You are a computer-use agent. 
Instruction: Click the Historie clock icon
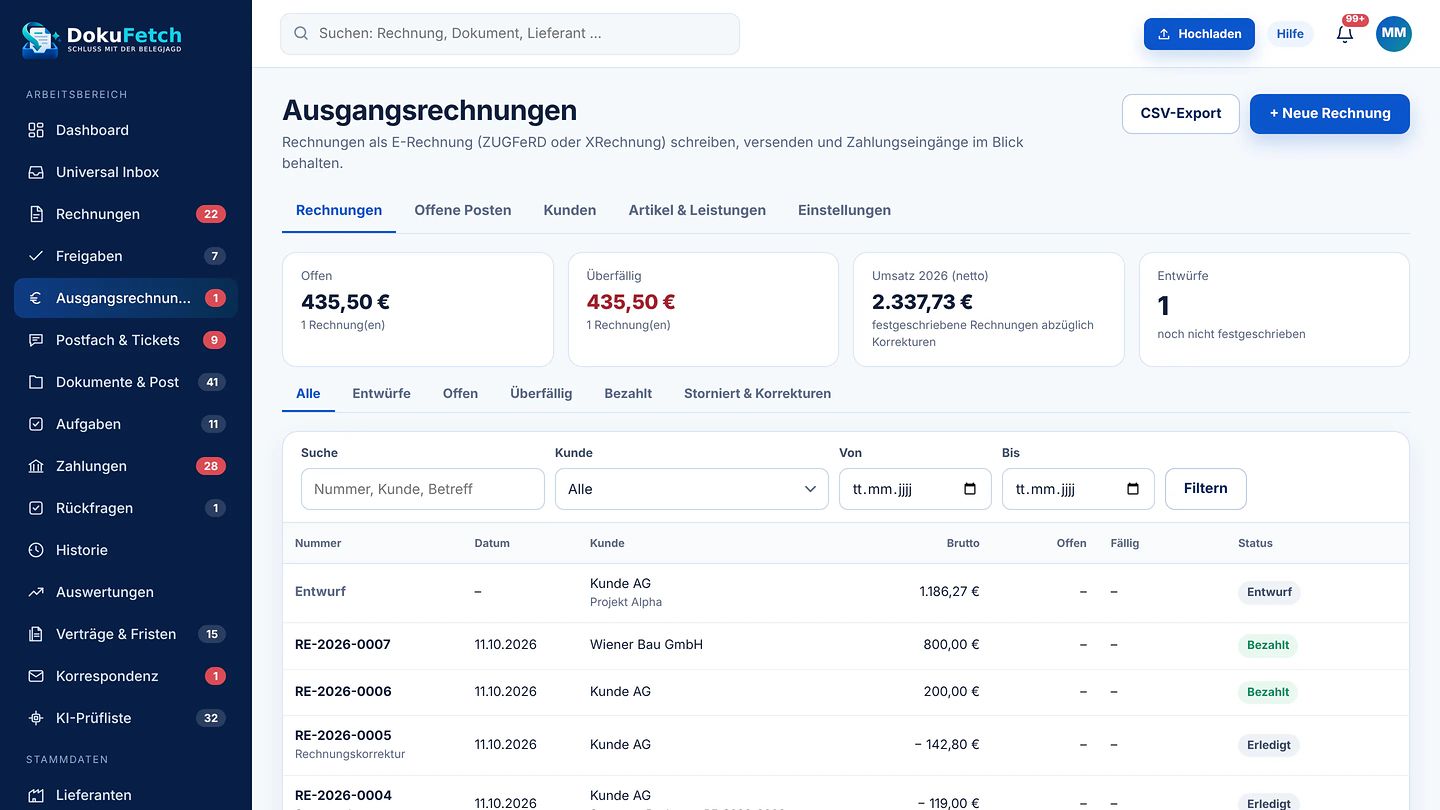36,550
